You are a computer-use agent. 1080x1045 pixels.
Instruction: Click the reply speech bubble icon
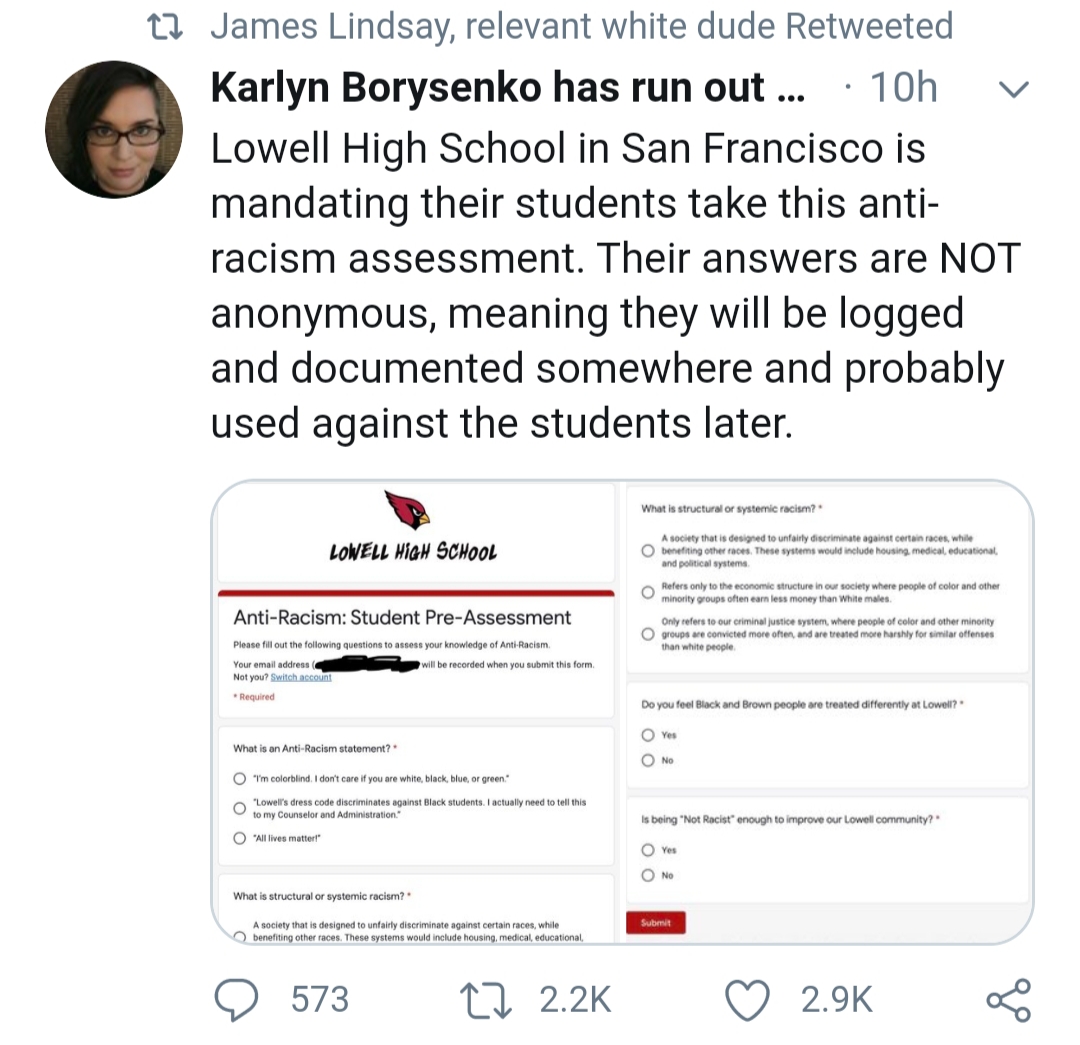(x=238, y=998)
